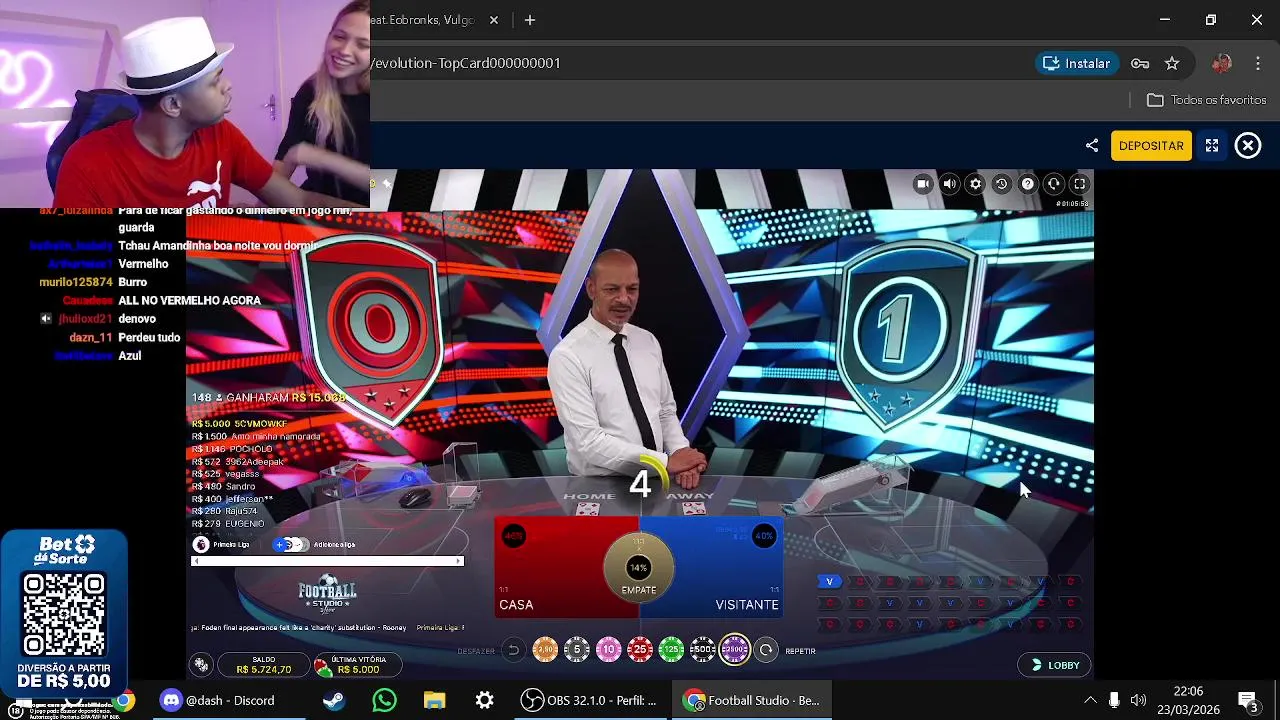Image resolution: width=1280 pixels, height=720 pixels.
Task: Select the red 25 chip
Action: pyautogui.click(x=640, y=650)
